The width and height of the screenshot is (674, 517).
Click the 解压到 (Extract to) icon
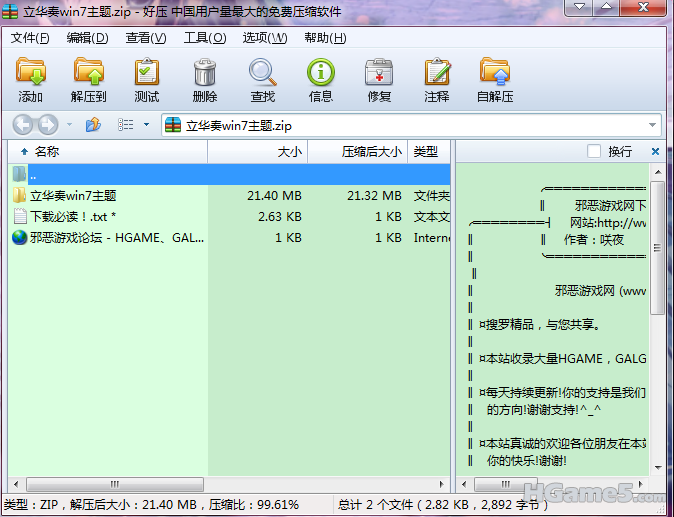(88, 80)
